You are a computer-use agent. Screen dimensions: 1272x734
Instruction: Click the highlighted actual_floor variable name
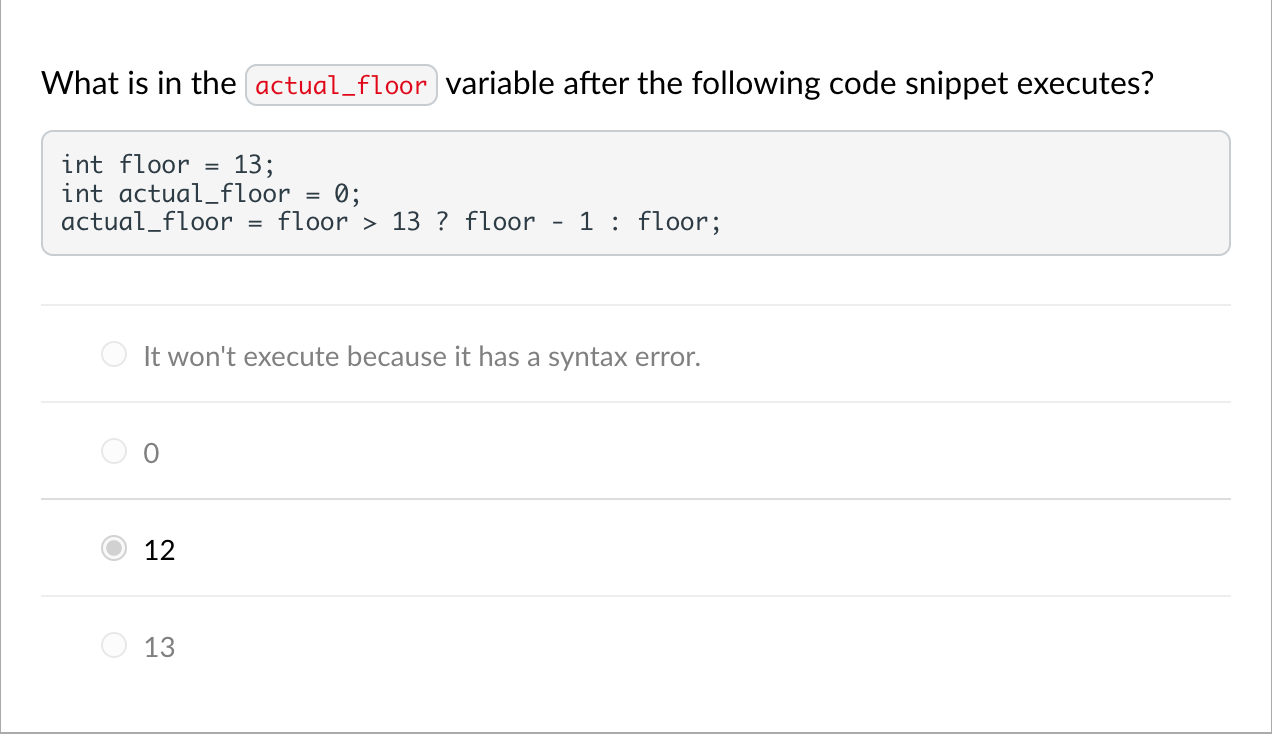[341, 85]
